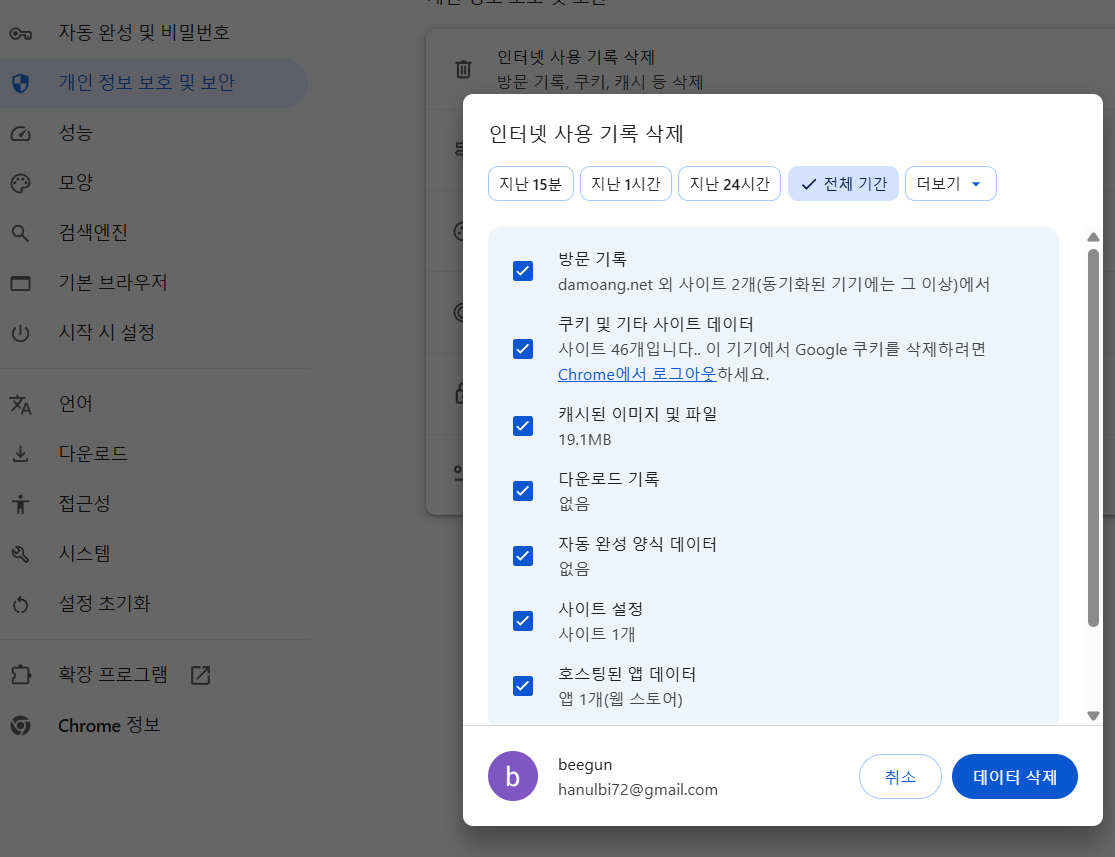The image size is (1115, 857).
Task: Open the 시작 시 설정 page
Action: 154,333
